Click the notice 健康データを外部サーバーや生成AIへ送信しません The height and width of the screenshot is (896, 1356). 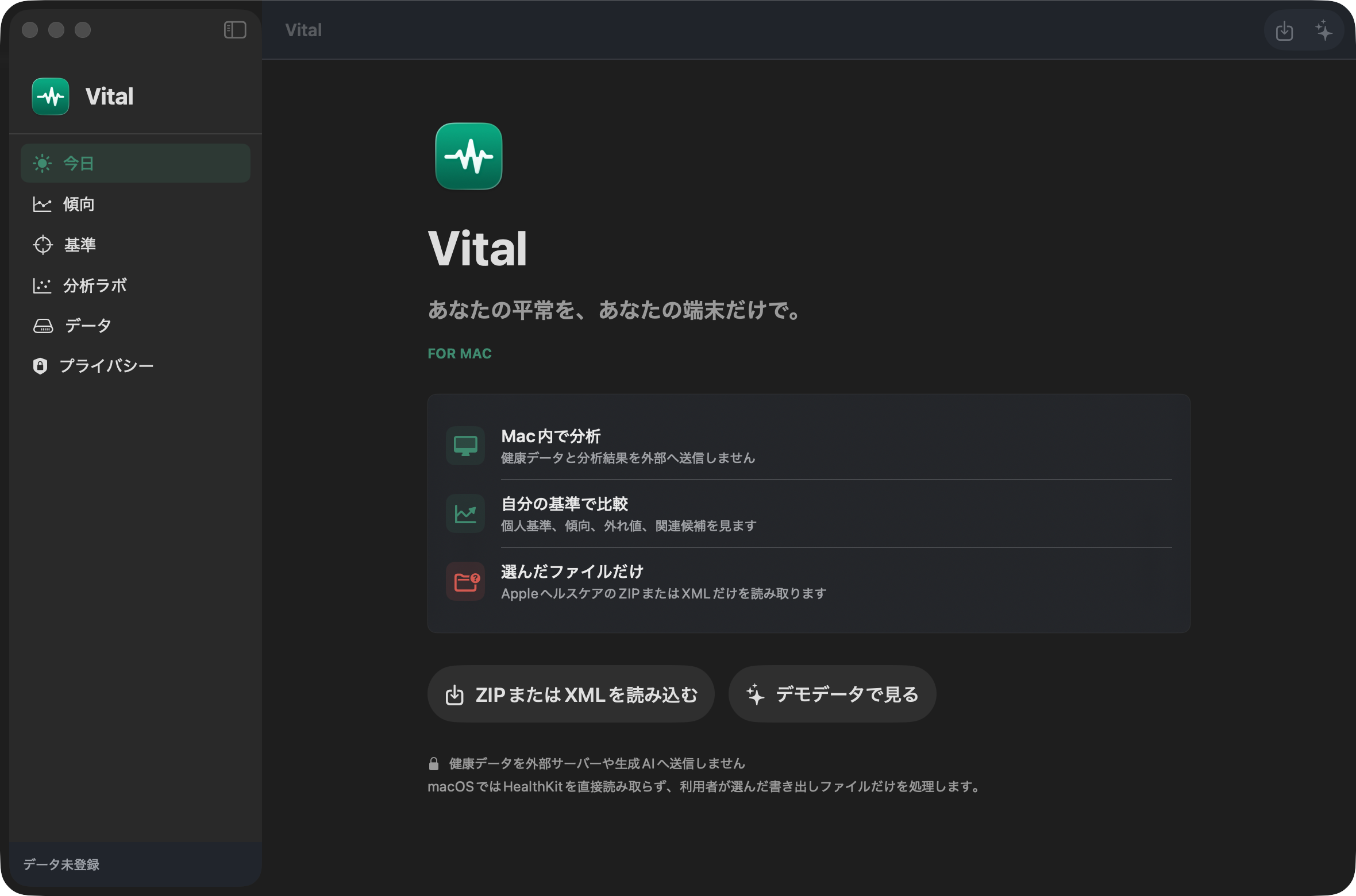(597, 763)
